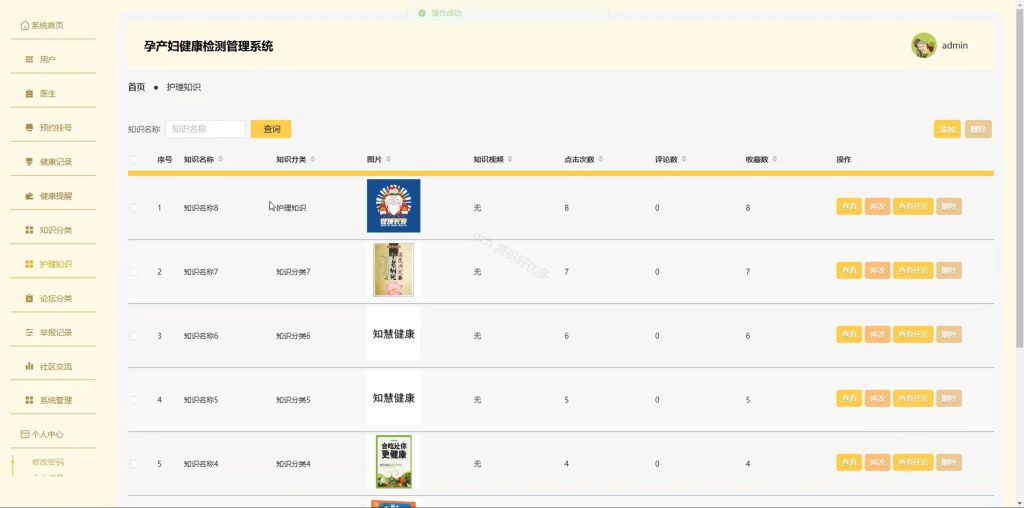The width and height of the screenshot is (1024, 508).
Task: Click 查看评论 for row 知识名称7
Action: click(913, 270)
